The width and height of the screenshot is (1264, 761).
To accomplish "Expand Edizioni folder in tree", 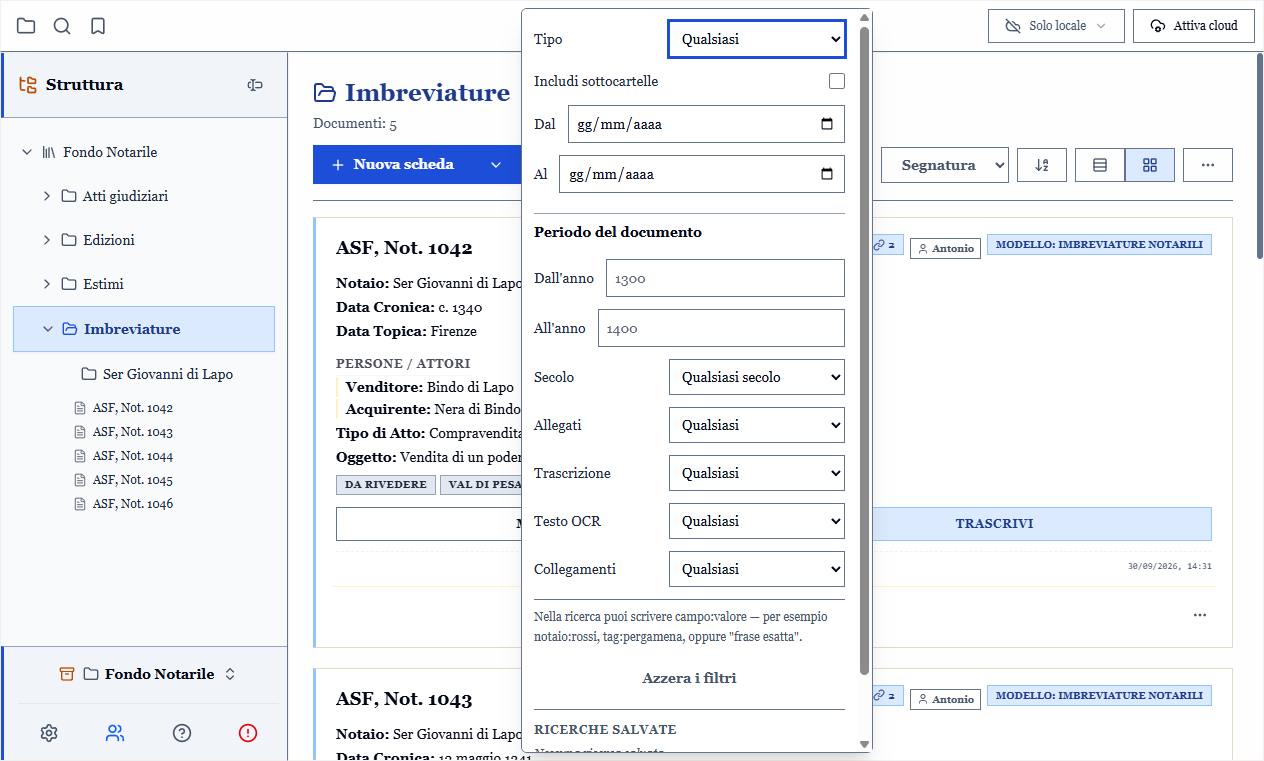I will click(x=47, y=240).
